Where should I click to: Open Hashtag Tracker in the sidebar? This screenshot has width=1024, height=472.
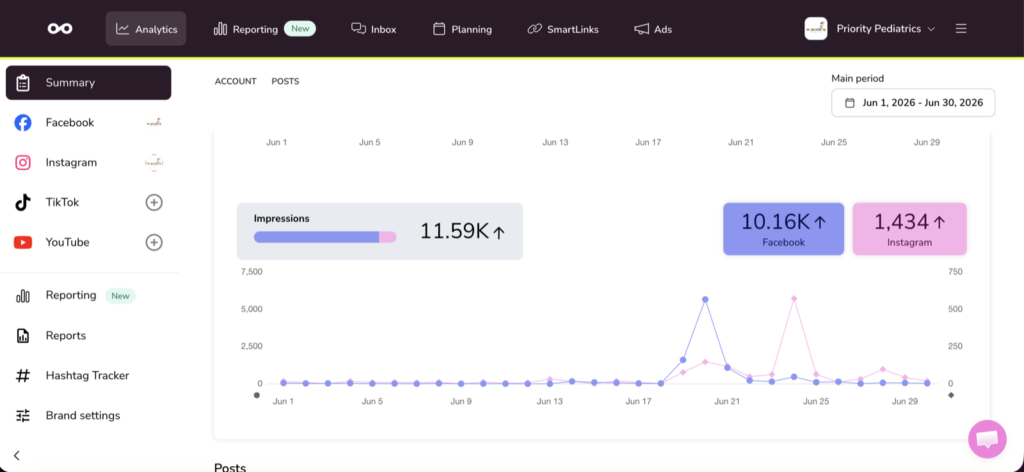pyautogui.click(x=88, y=375)
